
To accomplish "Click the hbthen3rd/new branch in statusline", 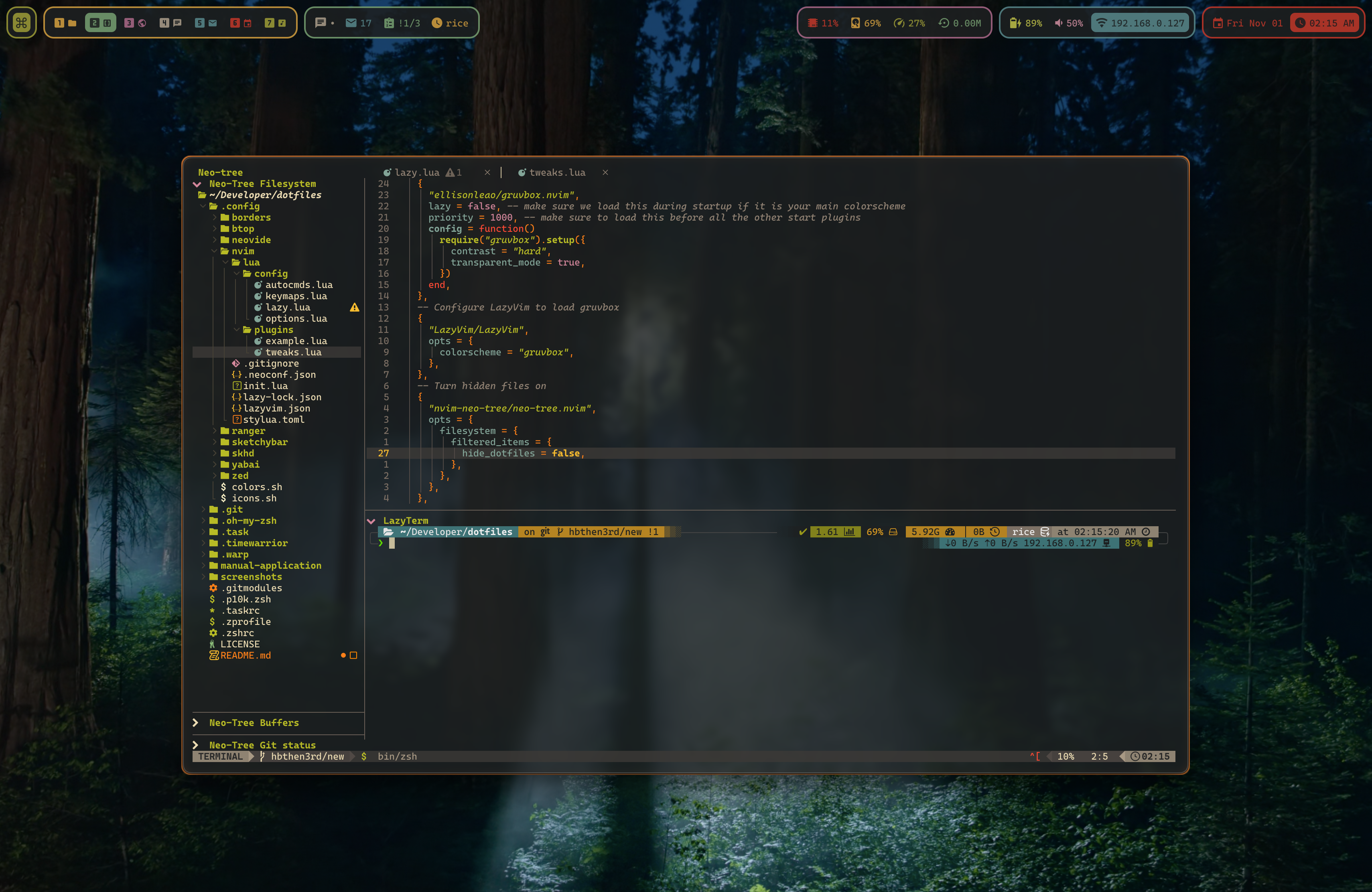I will coord(302,756).
